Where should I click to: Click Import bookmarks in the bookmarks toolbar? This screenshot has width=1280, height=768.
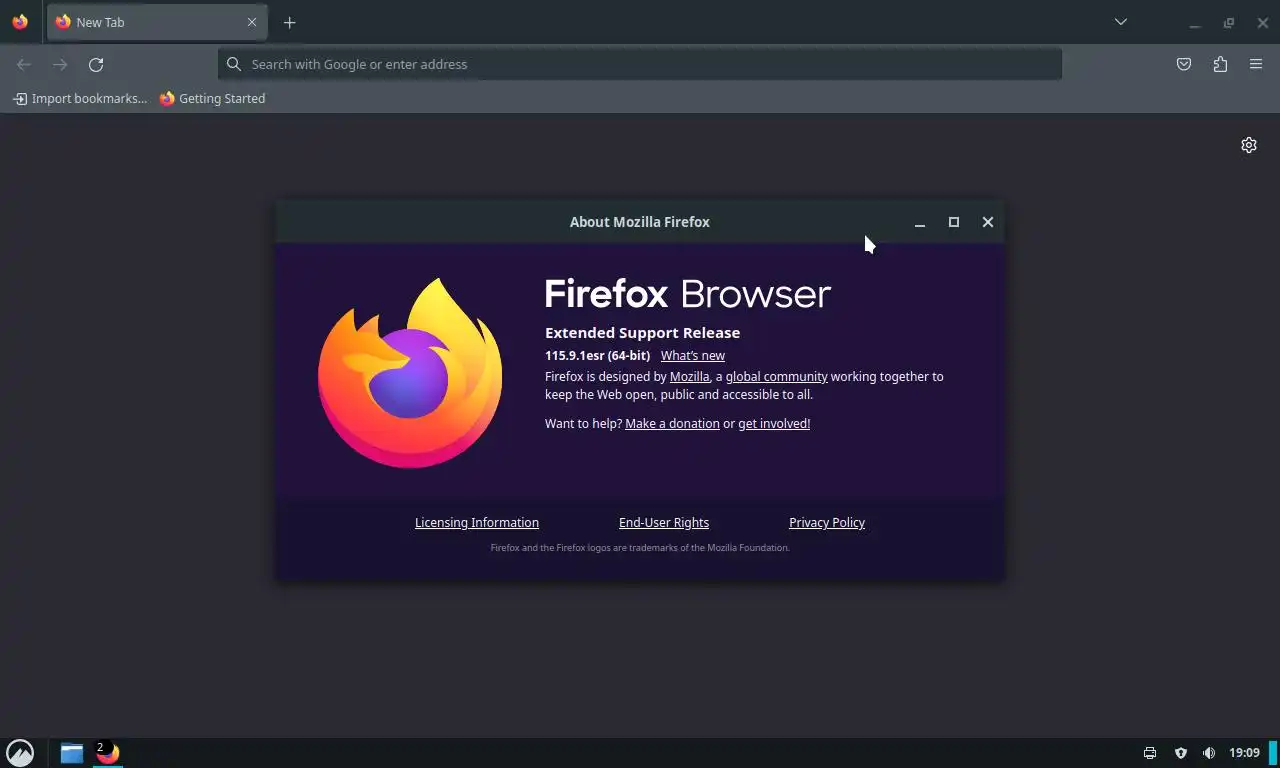[x=80, y=98]
